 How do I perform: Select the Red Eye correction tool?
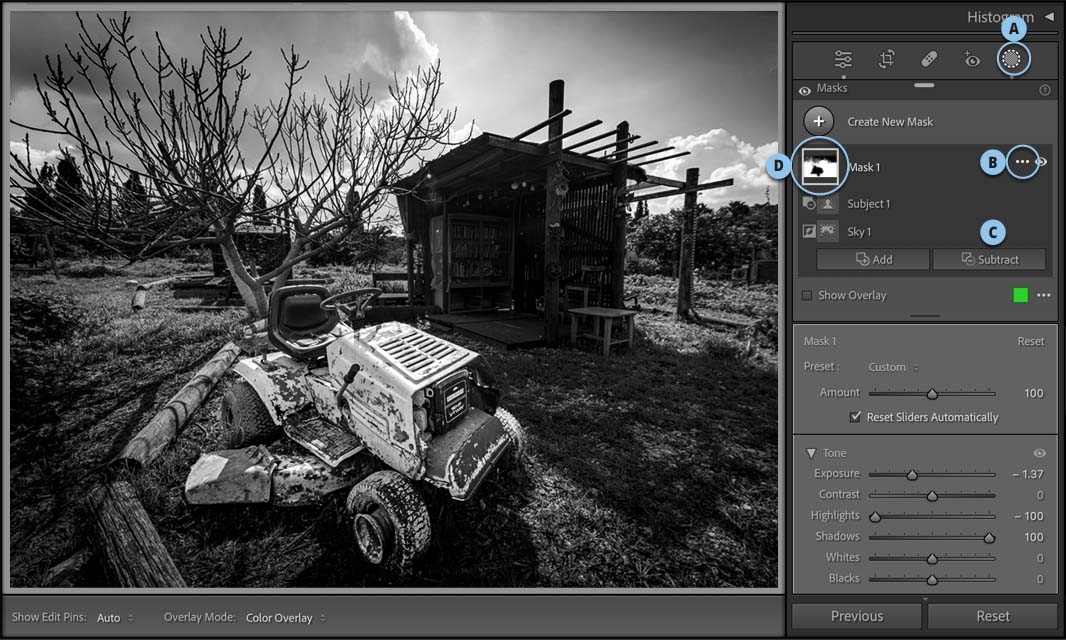972,59
